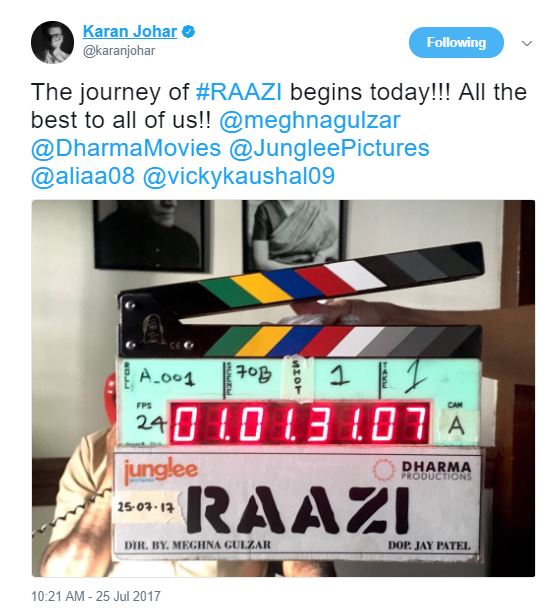Open the #RAAZI hashtag
560x612 pixels.
point(238,92)
